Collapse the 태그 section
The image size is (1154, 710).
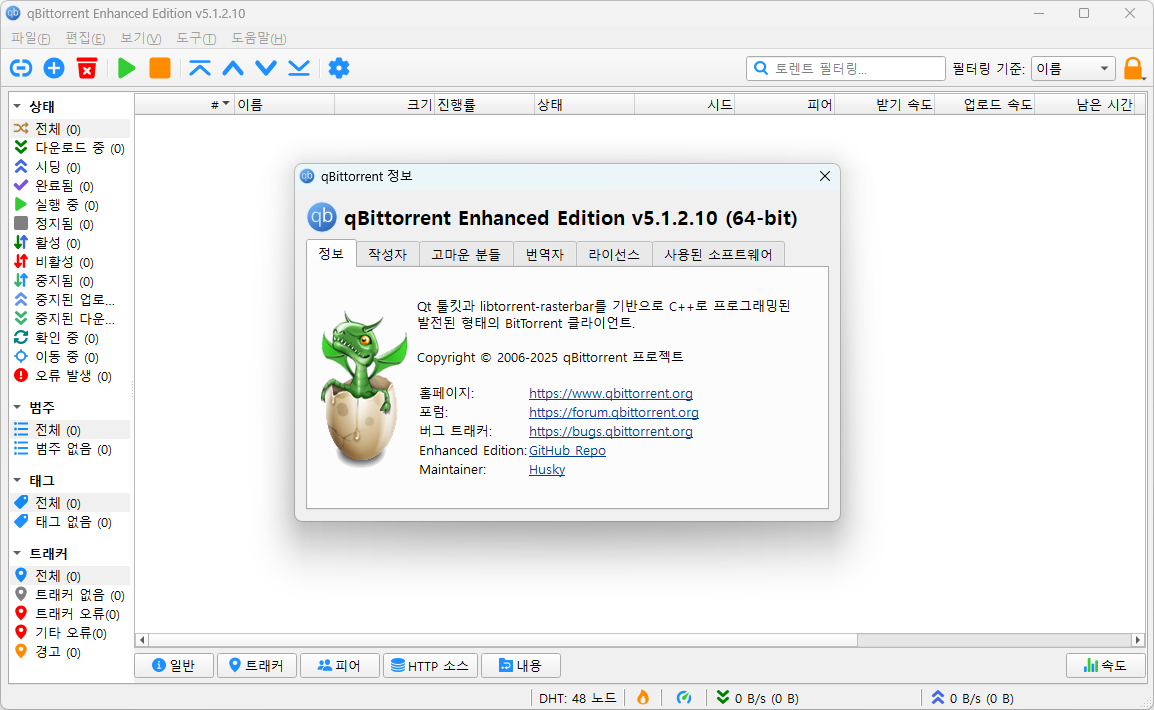click(17, 480)
